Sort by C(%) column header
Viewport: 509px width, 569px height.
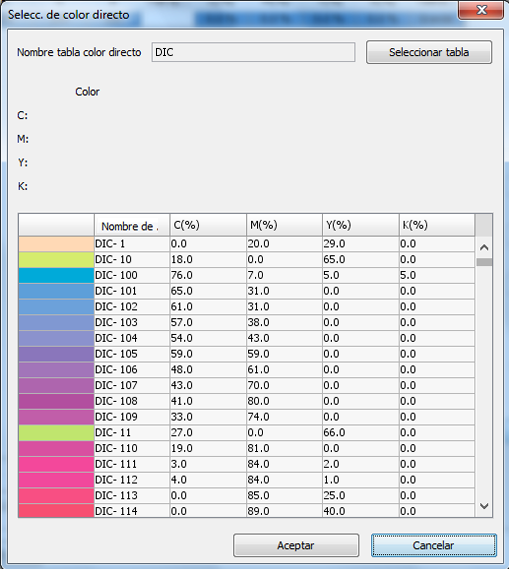tap(208, 225)
